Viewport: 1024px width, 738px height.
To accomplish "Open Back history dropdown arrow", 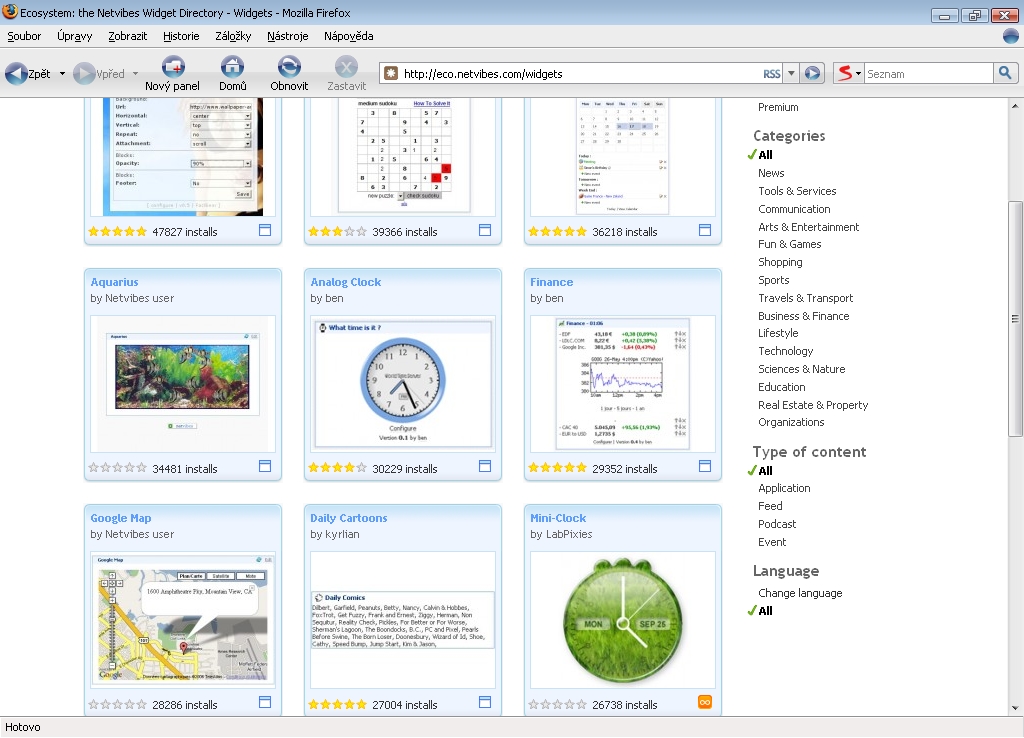I will pos(63,74).
